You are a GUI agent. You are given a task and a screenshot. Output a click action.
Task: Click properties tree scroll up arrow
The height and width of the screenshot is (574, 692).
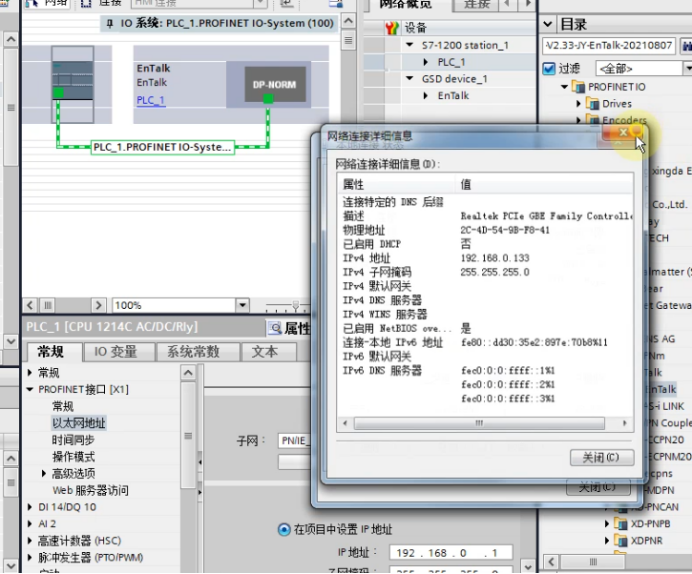coord(188,373)
